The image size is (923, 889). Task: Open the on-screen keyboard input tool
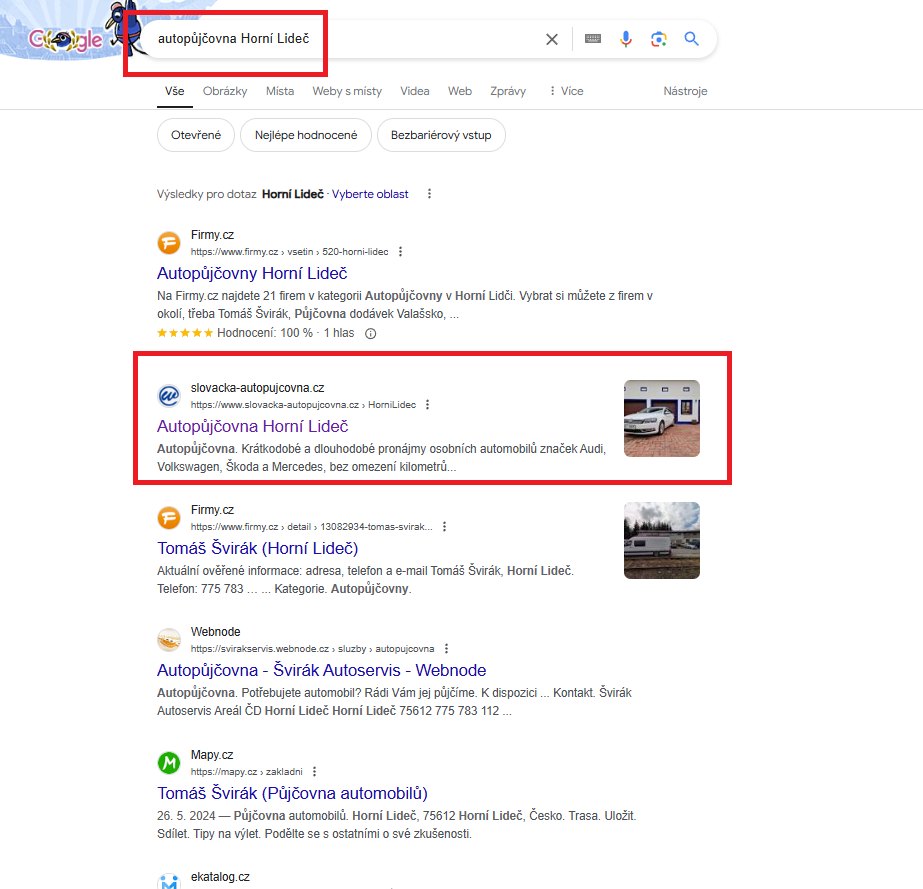point(593,39)
